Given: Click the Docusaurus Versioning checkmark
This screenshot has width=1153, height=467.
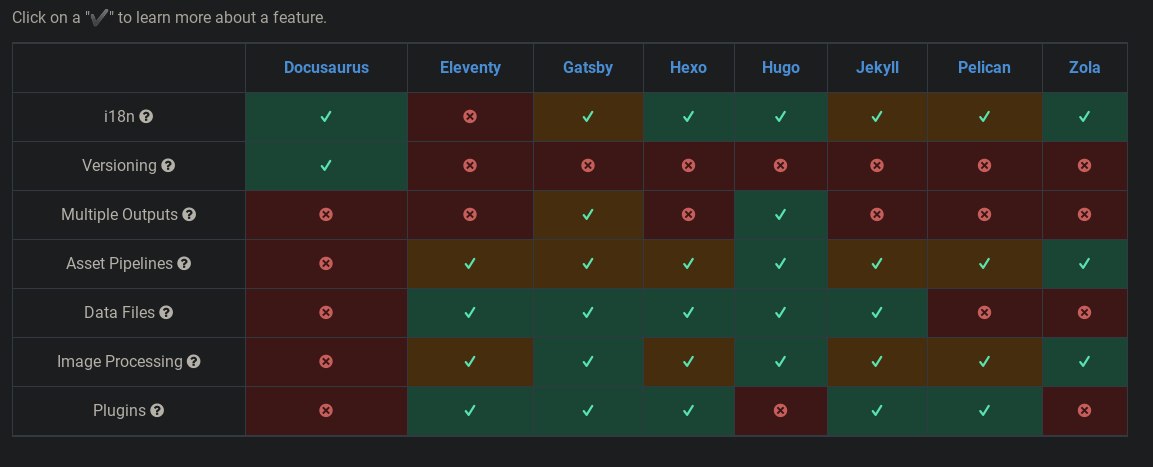Looking at the screenshot, I should (x=326, y=165).
